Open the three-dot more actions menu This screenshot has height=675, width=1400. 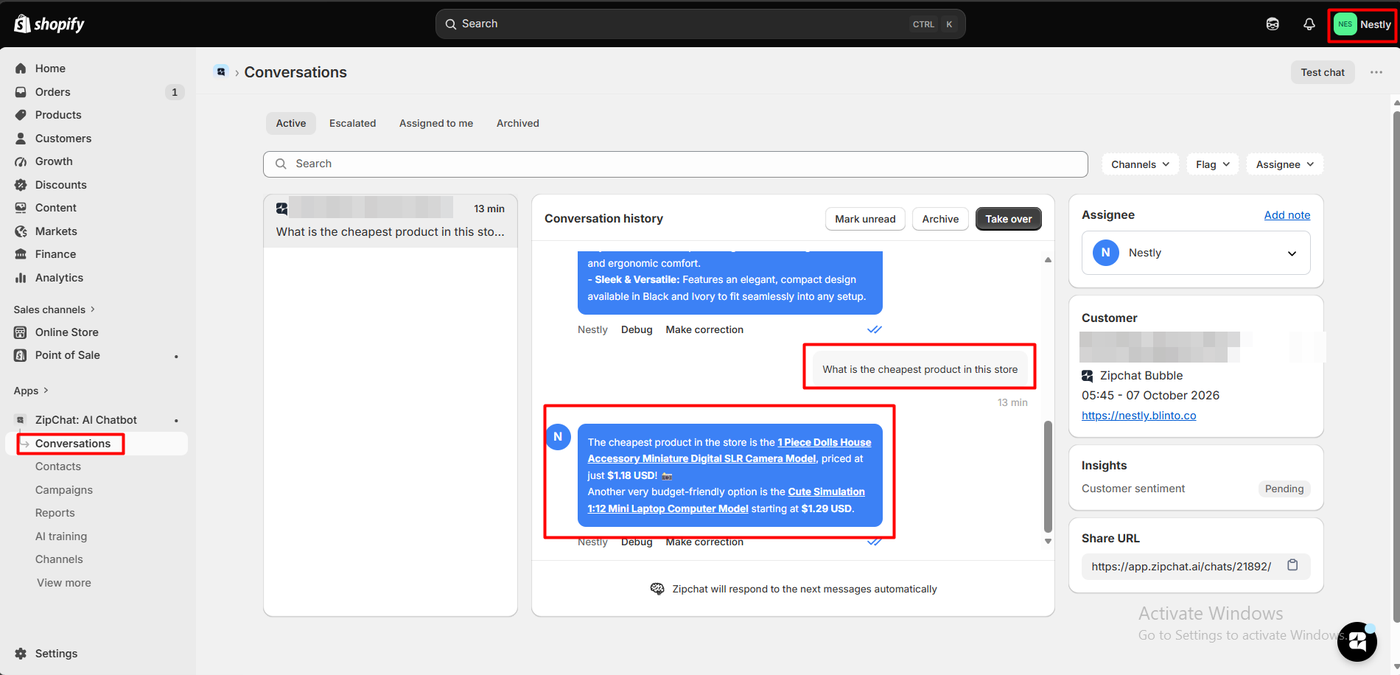point(1376,72)
